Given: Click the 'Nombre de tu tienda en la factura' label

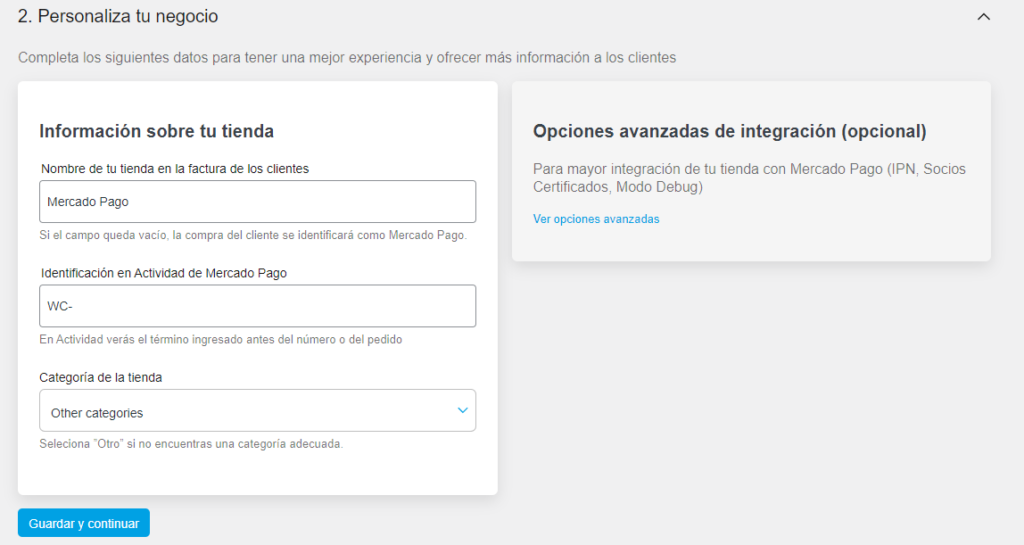Looking at the screenshot, I should point(174,168).
